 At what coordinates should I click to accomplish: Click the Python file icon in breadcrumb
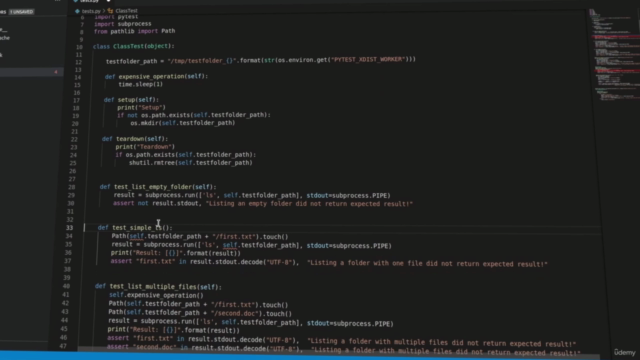[77, 11]
